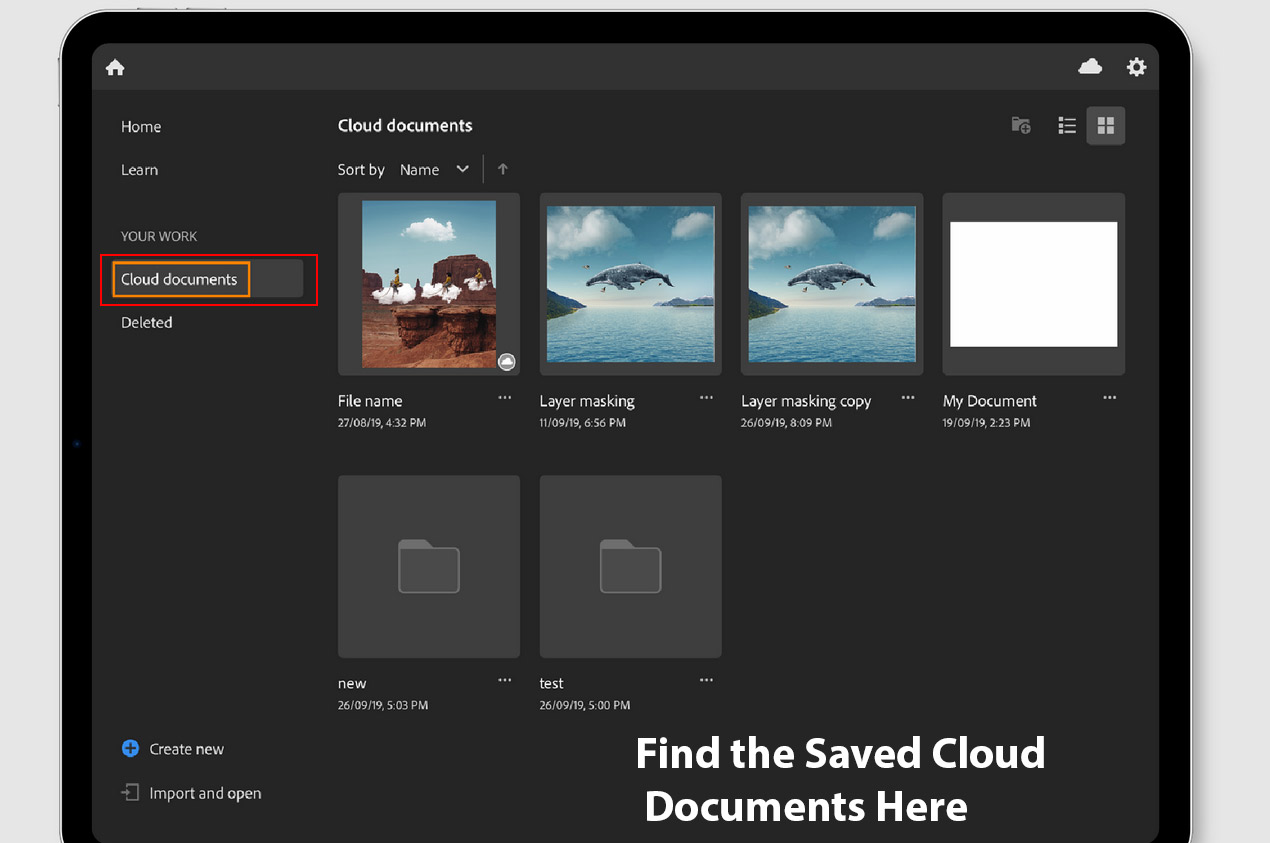Go to Deleted in sidebar

click(x=147, y=322)
